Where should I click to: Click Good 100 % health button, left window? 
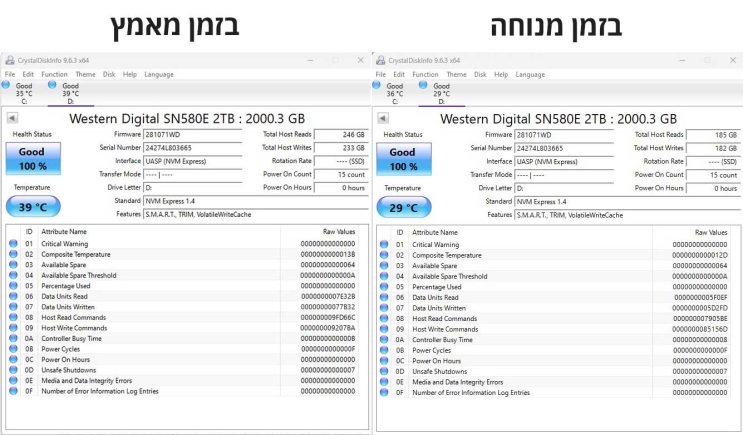click(x=33, y=159)
